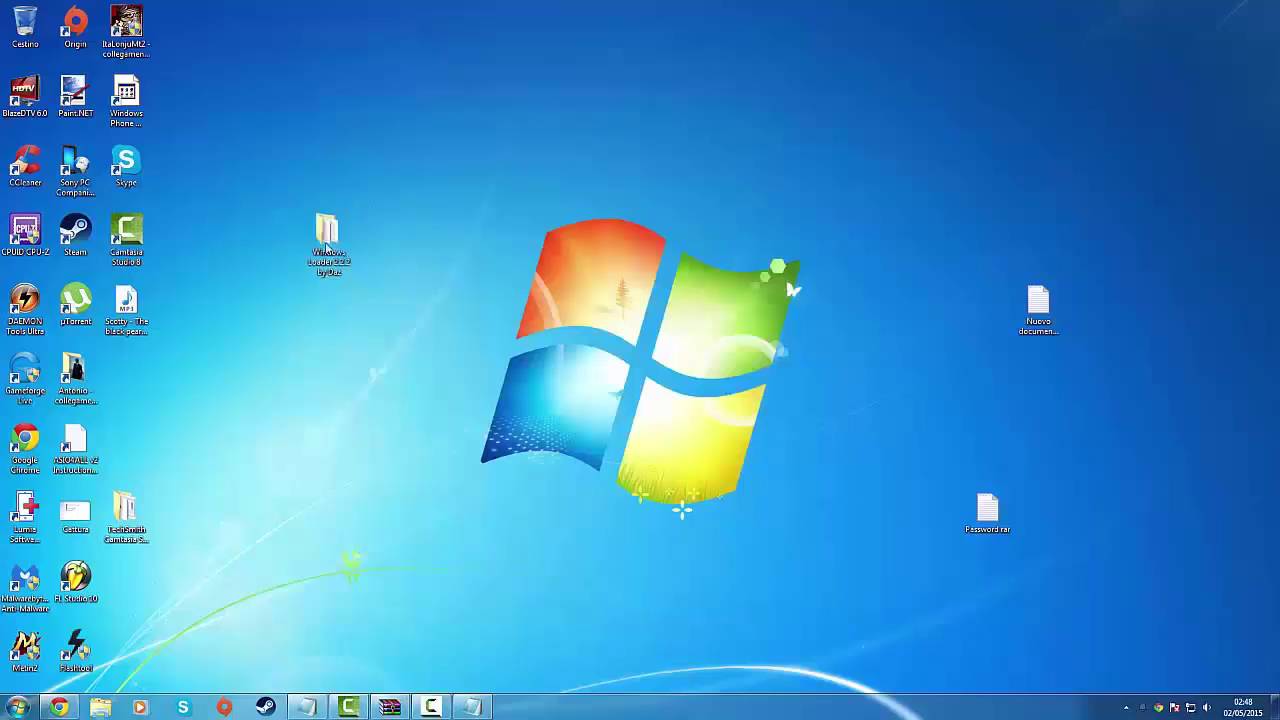Viewport: 1280px width, 720px height.
Task: Launch Windows Media Player from taskbar
Action: tap(141, 707)
